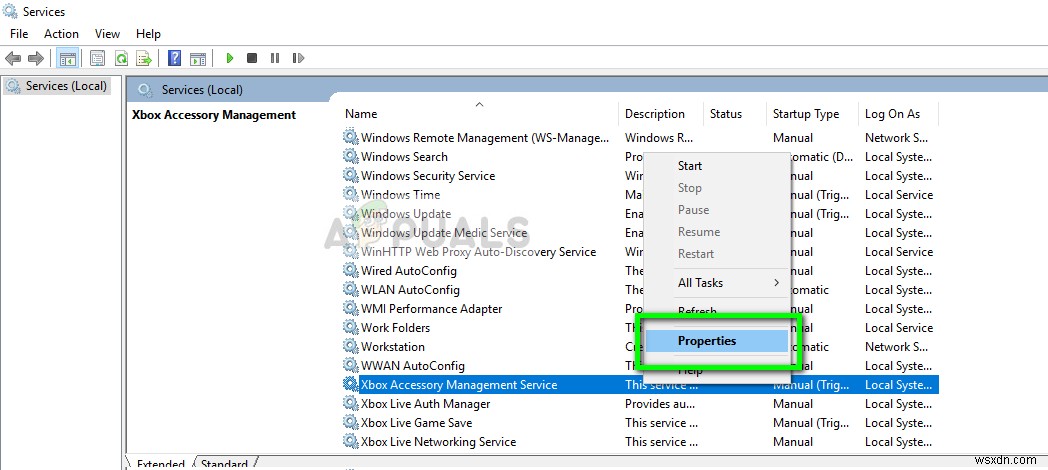Image resolution: width=1048 pixels, height=470 pixels.
Task: Click the Pause Service toolbar icon
Action: click(274, 59)
